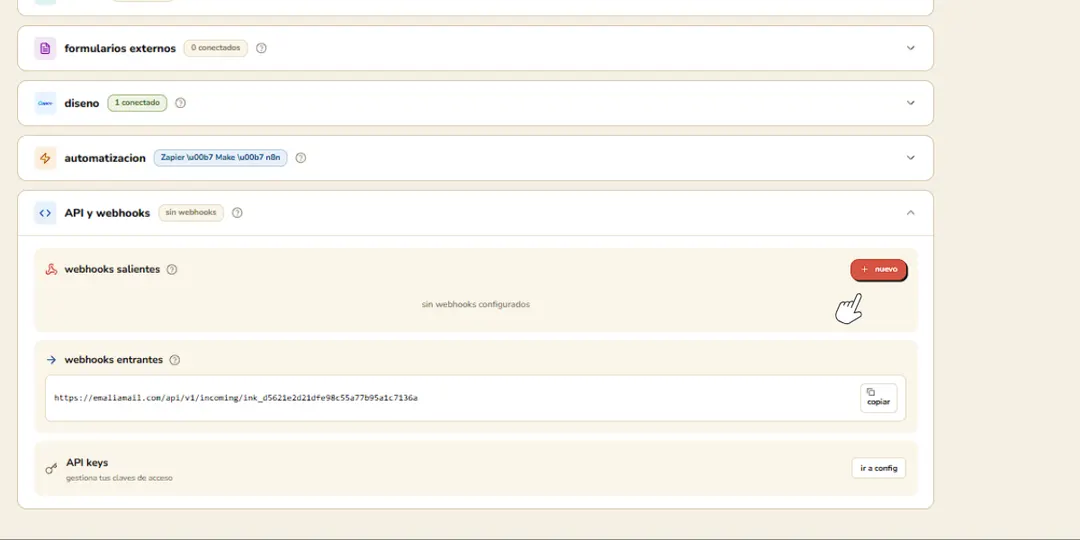
Task: Open help tooltip next to formularios externos
Action: tap(261, 48)
